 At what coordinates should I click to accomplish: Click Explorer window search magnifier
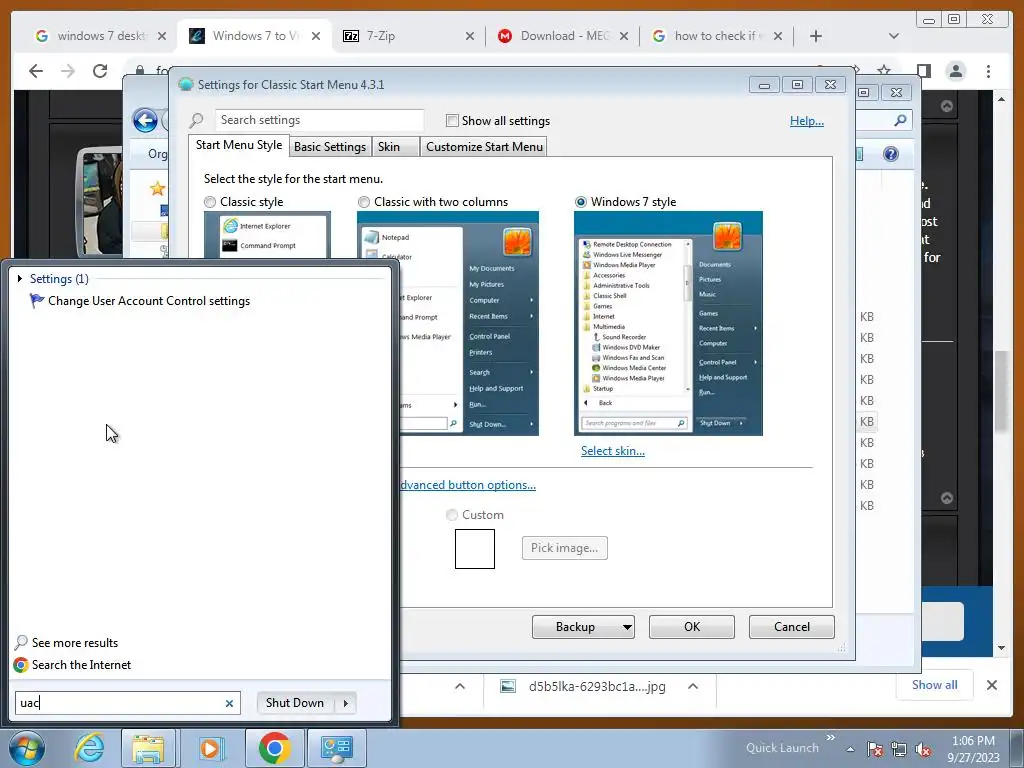coord(900,120)
